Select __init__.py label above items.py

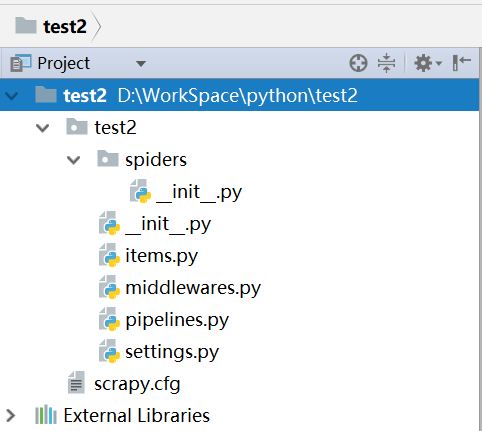pyautogui.click(x=168, y=224)
